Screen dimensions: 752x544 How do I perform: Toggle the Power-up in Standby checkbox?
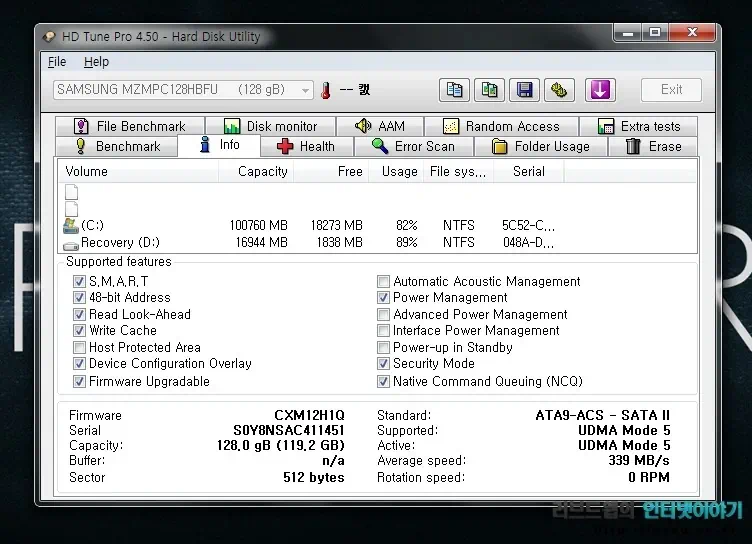(x=383, y=347)
